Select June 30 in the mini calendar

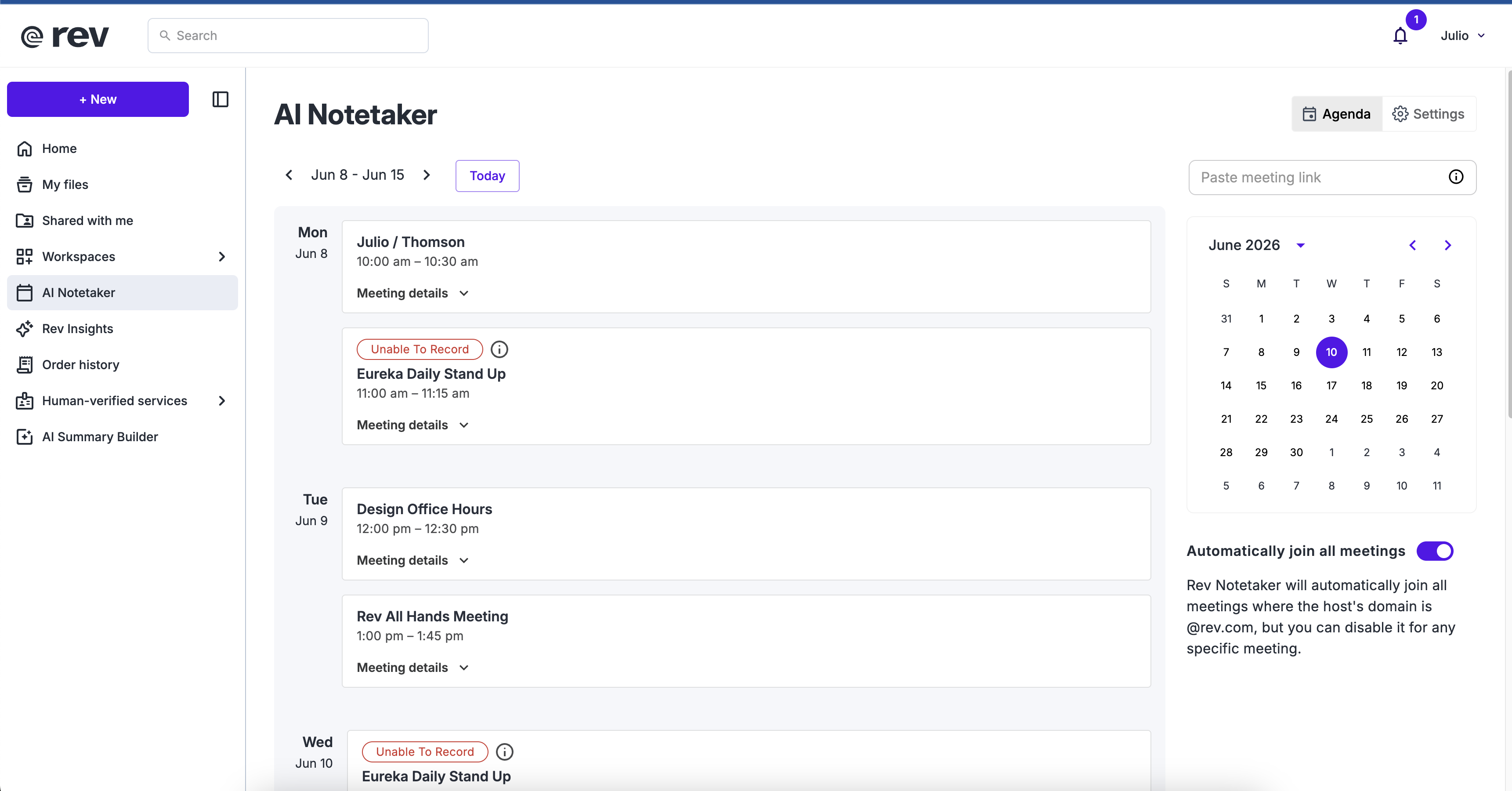[1296, 453]
